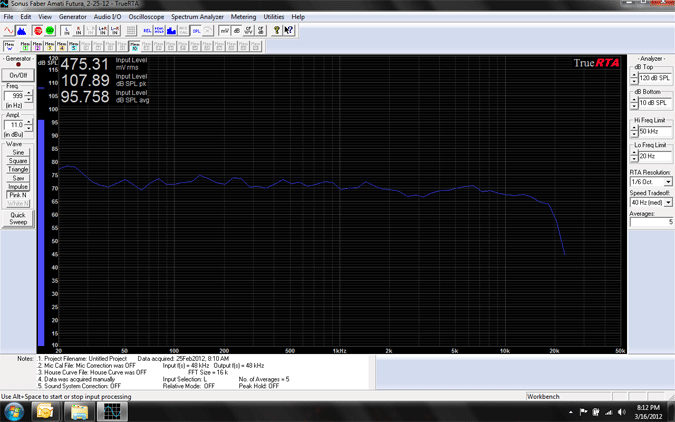Screen dimensions: 675x422
Task: Click the mV units toolbar icon
Action: pyautogui.click(x=225, y=31)
